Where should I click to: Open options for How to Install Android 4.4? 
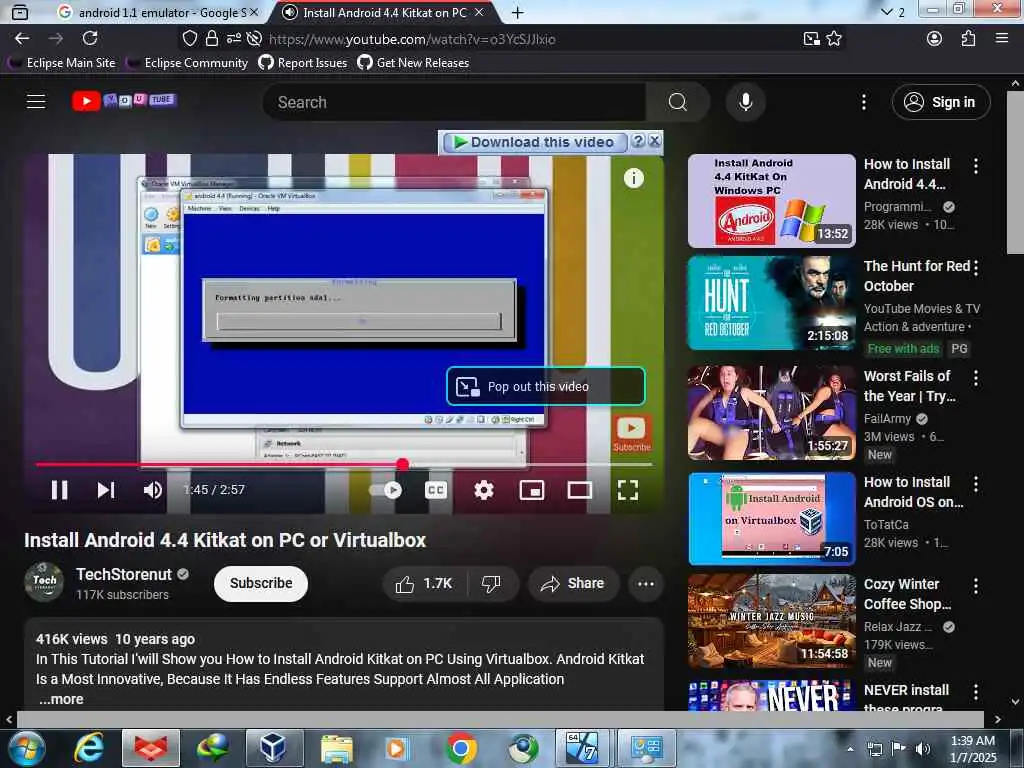976,166
